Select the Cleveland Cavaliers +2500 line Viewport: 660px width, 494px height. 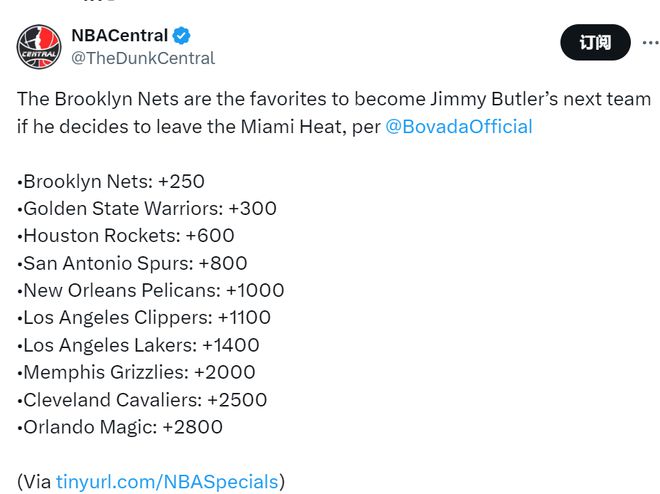click(x=142, y=400)
